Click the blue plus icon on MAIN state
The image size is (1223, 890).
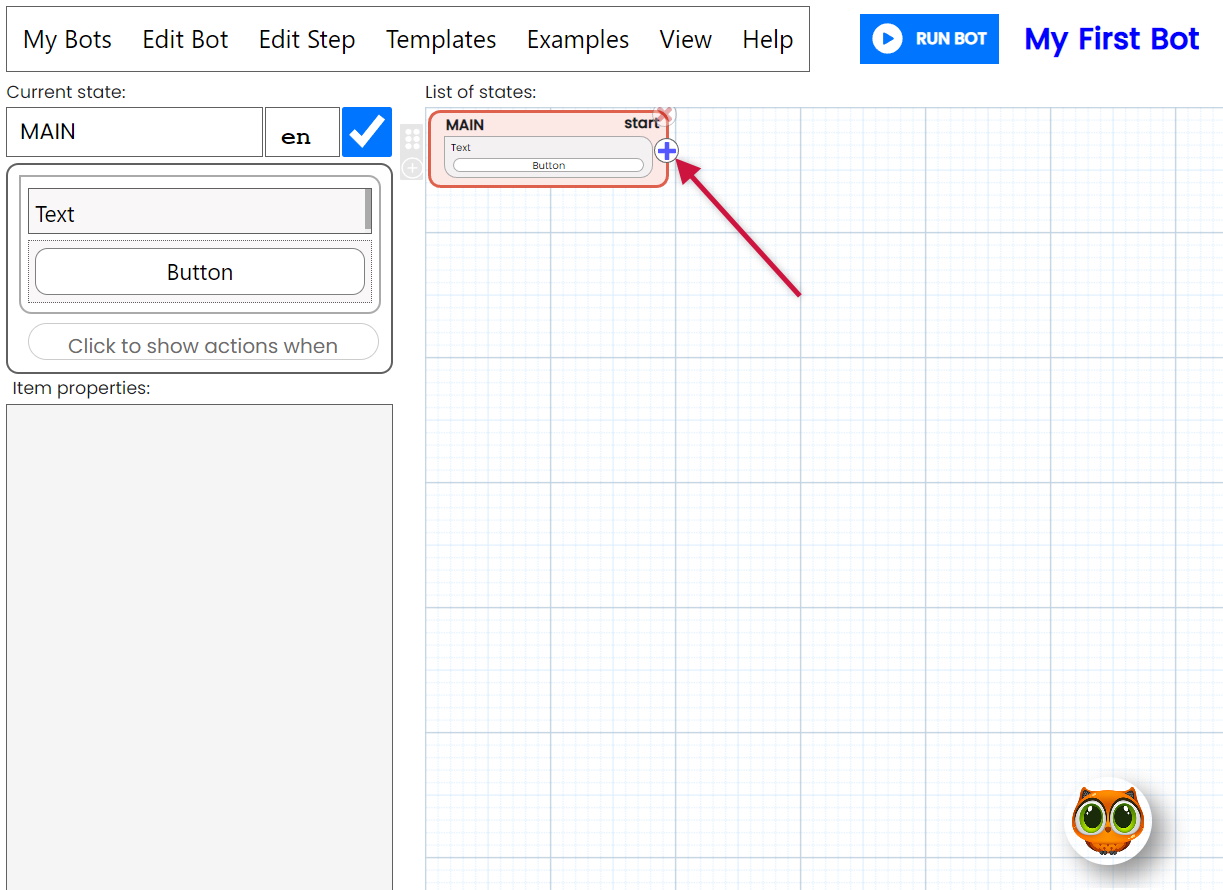pos(666,151)
